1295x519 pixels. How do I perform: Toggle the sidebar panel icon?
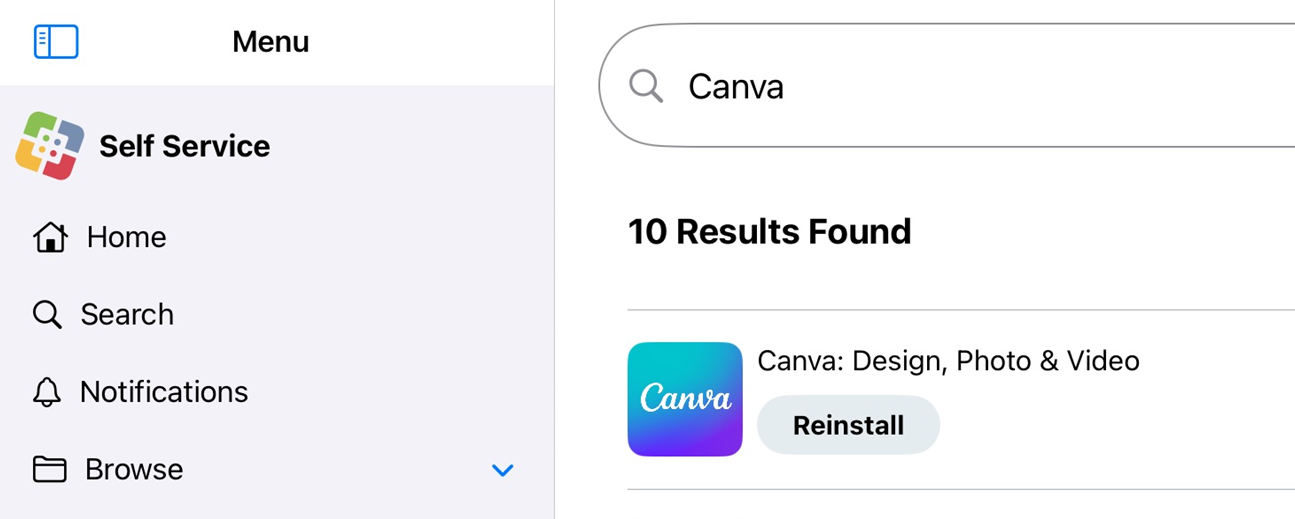click(x=56, y=42)
